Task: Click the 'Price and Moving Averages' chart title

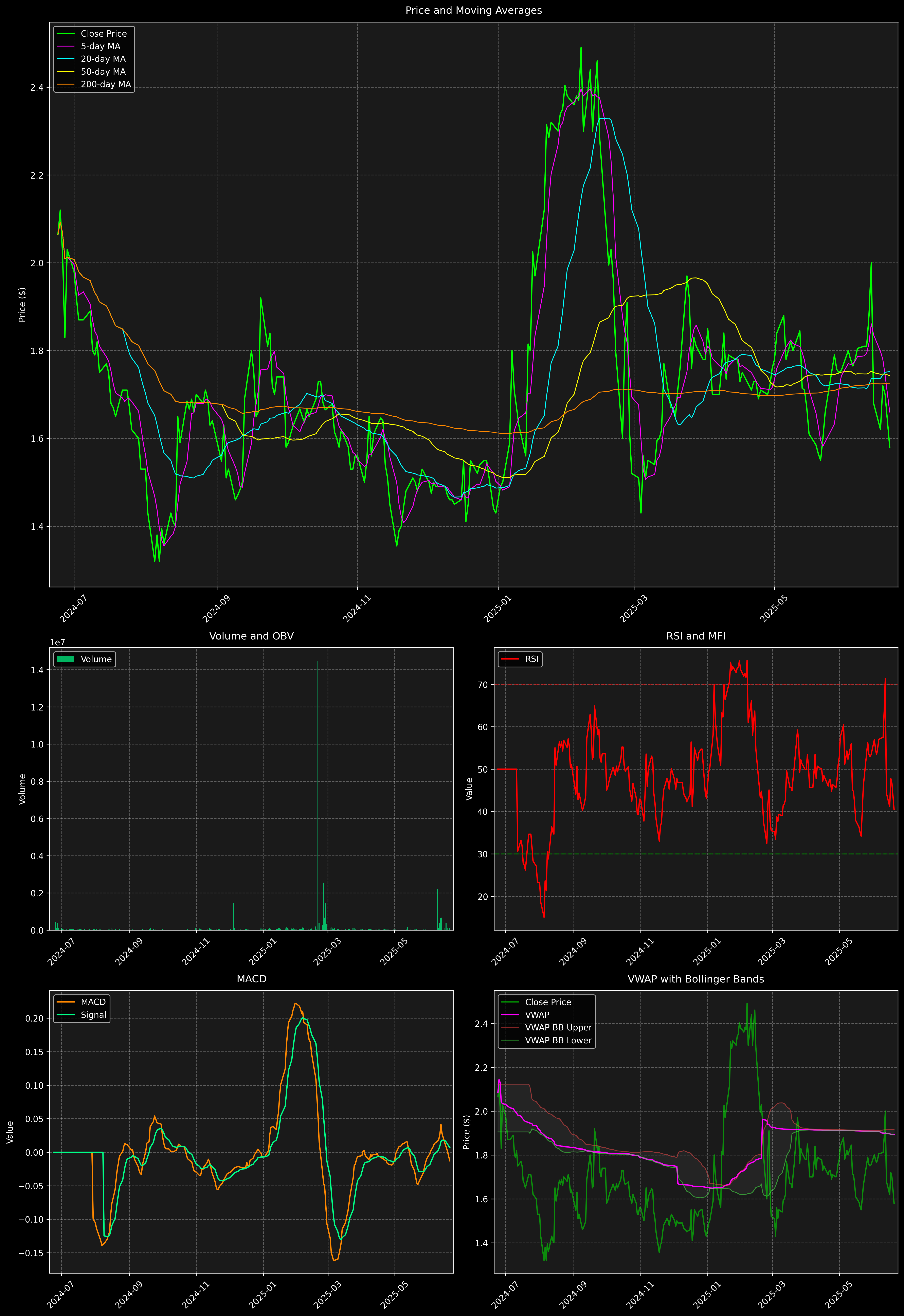Action: click(473, 10)
